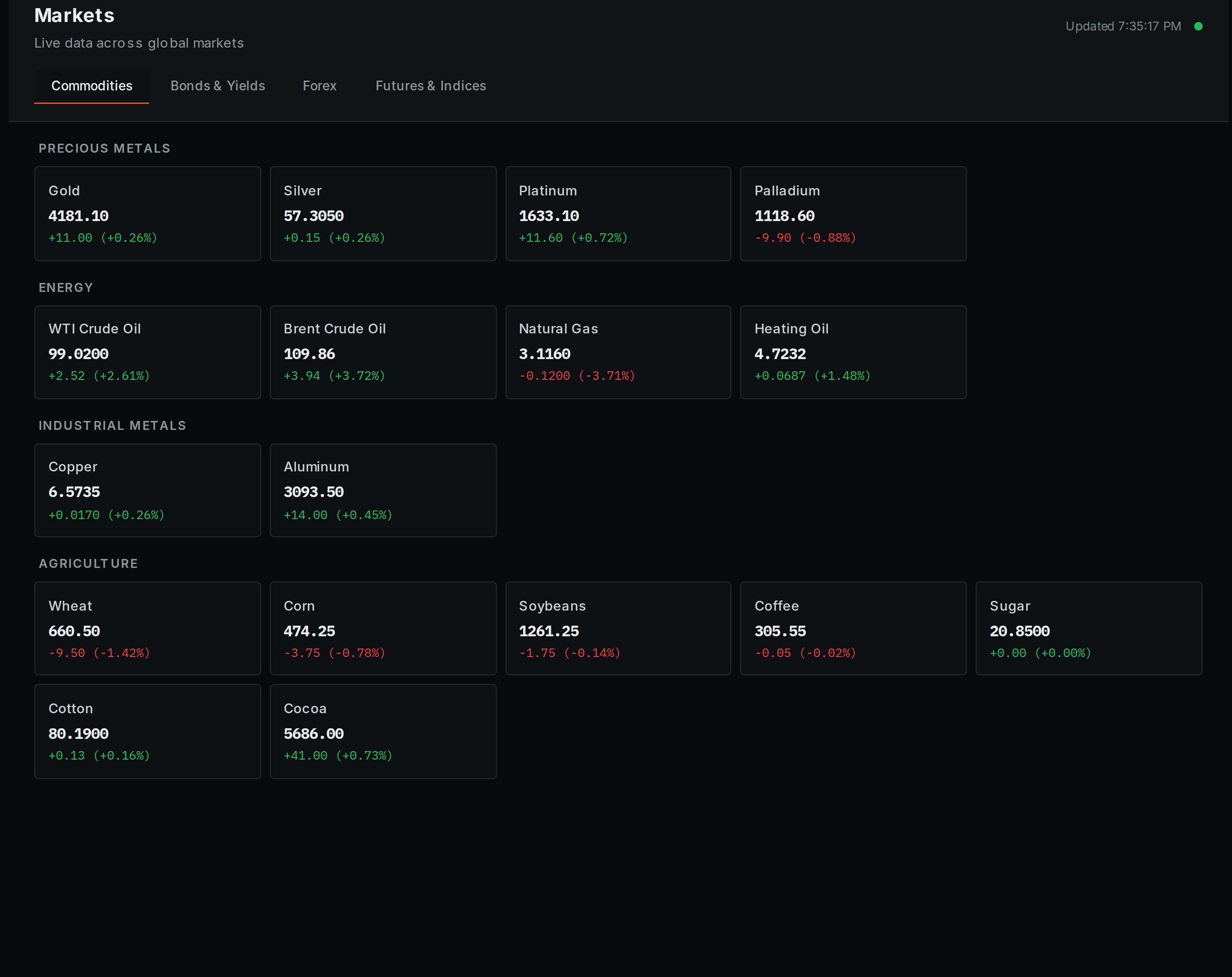Viewport: 1232px width, 977px height.
Task: Open the Futures & Indices tab
Action: (431, 86)
